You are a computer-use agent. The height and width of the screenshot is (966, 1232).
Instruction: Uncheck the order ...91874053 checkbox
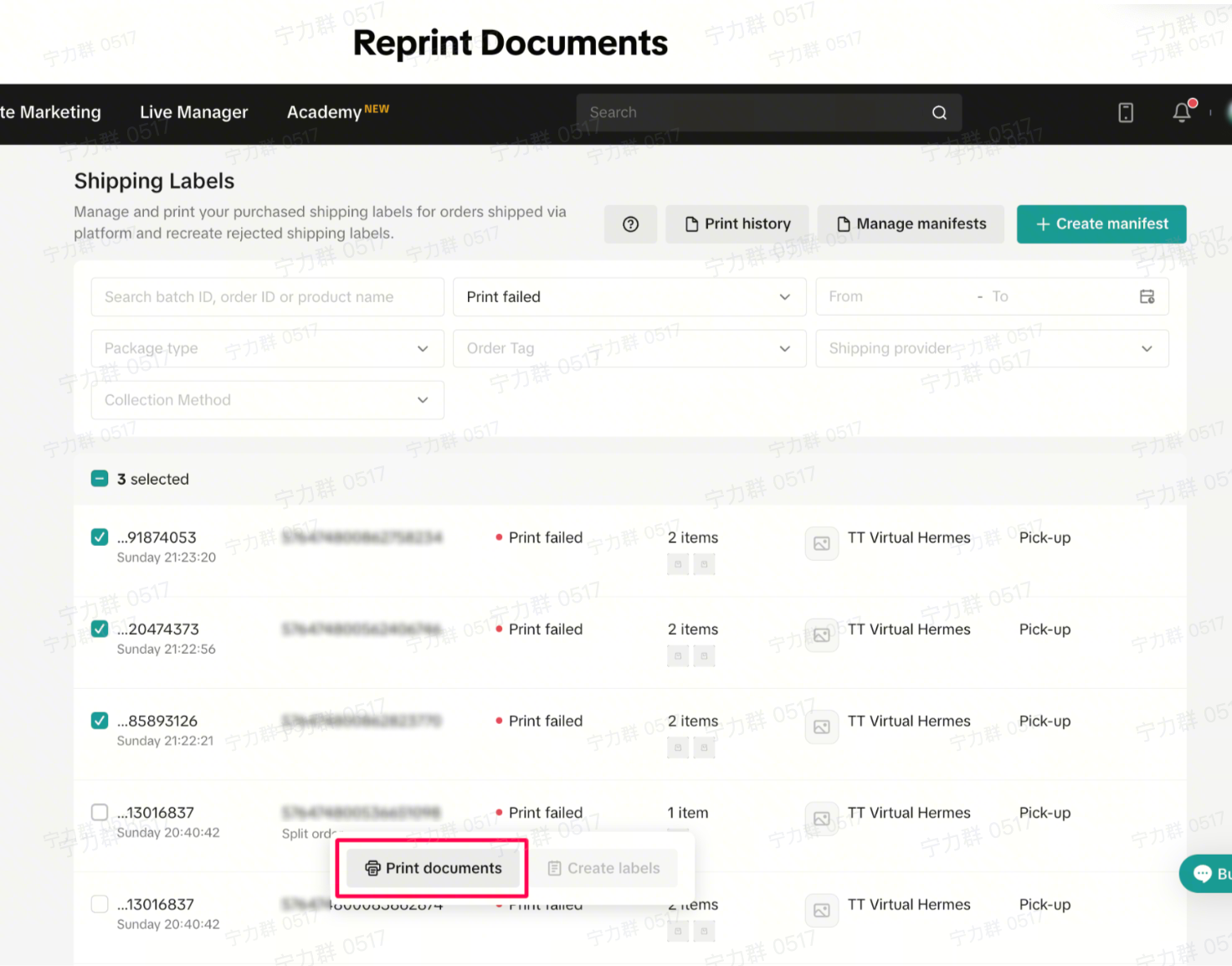100,537
